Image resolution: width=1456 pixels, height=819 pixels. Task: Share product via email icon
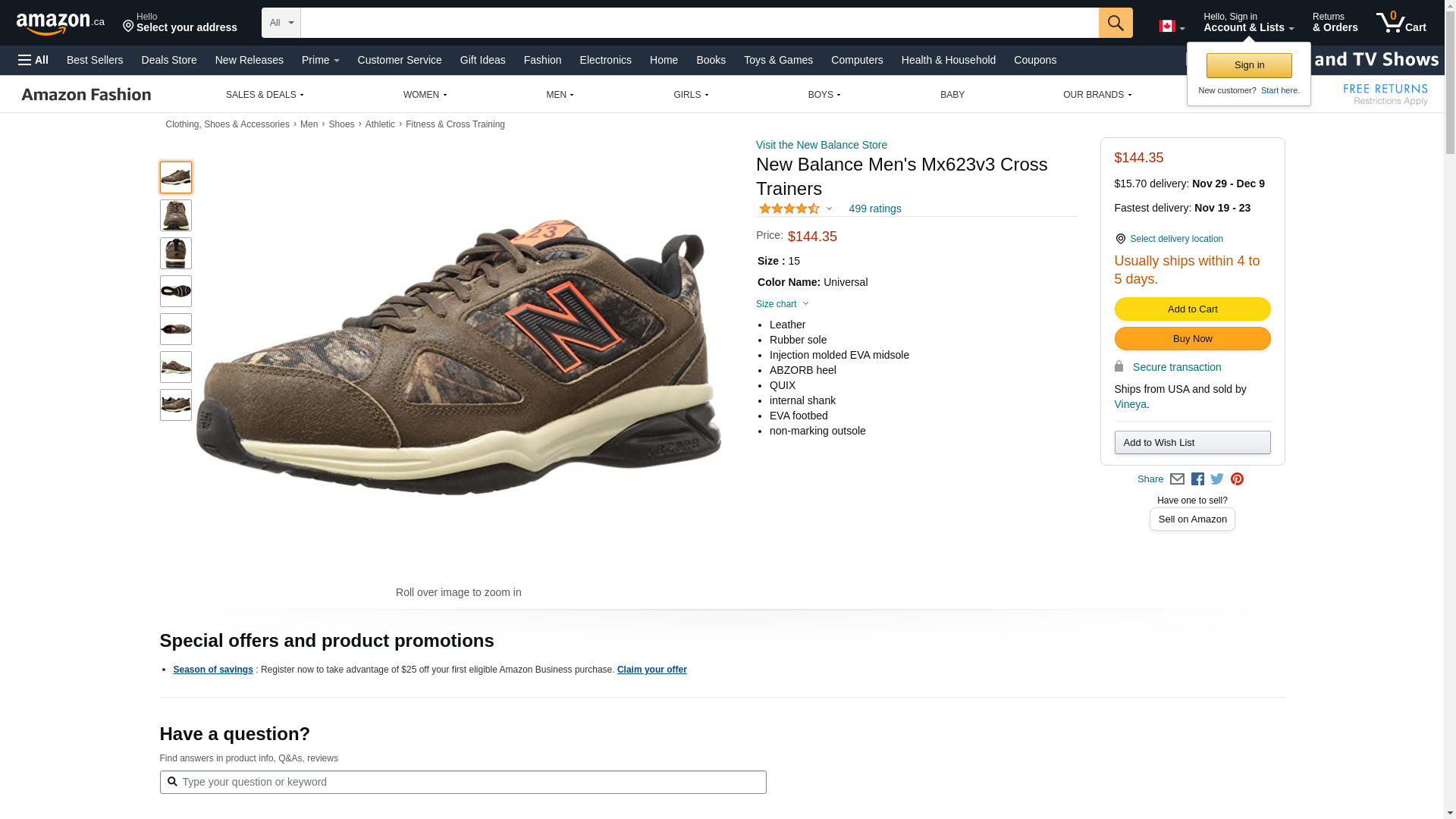(1177, 479)
